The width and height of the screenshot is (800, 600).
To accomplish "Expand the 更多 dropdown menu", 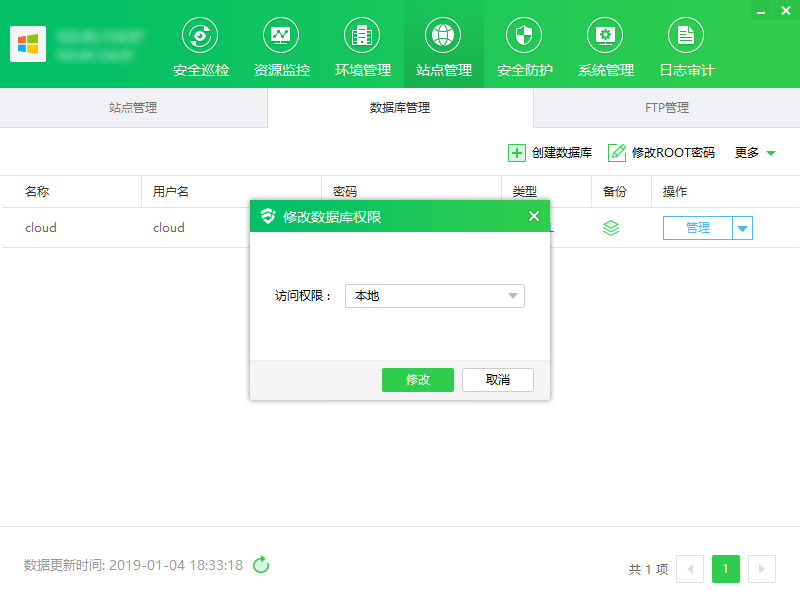I will 755,153.
